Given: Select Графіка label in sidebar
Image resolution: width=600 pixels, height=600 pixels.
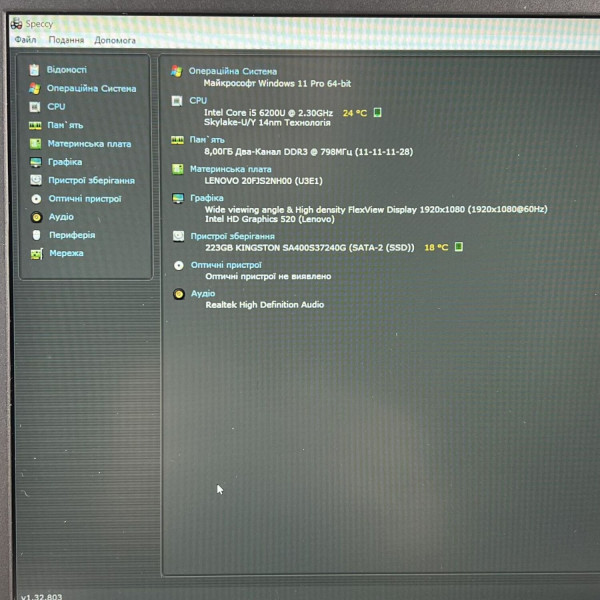Looking at the screenshot, I should 65,162.
